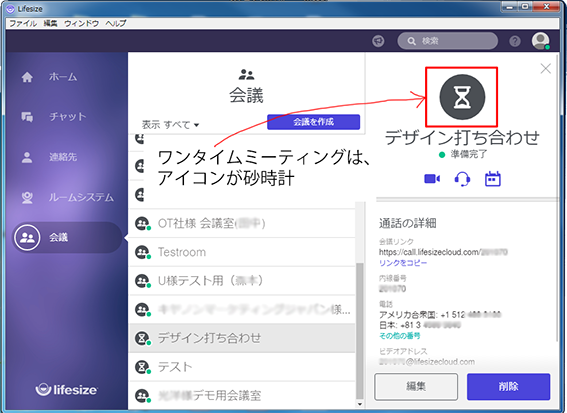This screenshot has width=567, height=413.
Task: Open the ホーム sidebar item
Action: [x=49, y=77]
